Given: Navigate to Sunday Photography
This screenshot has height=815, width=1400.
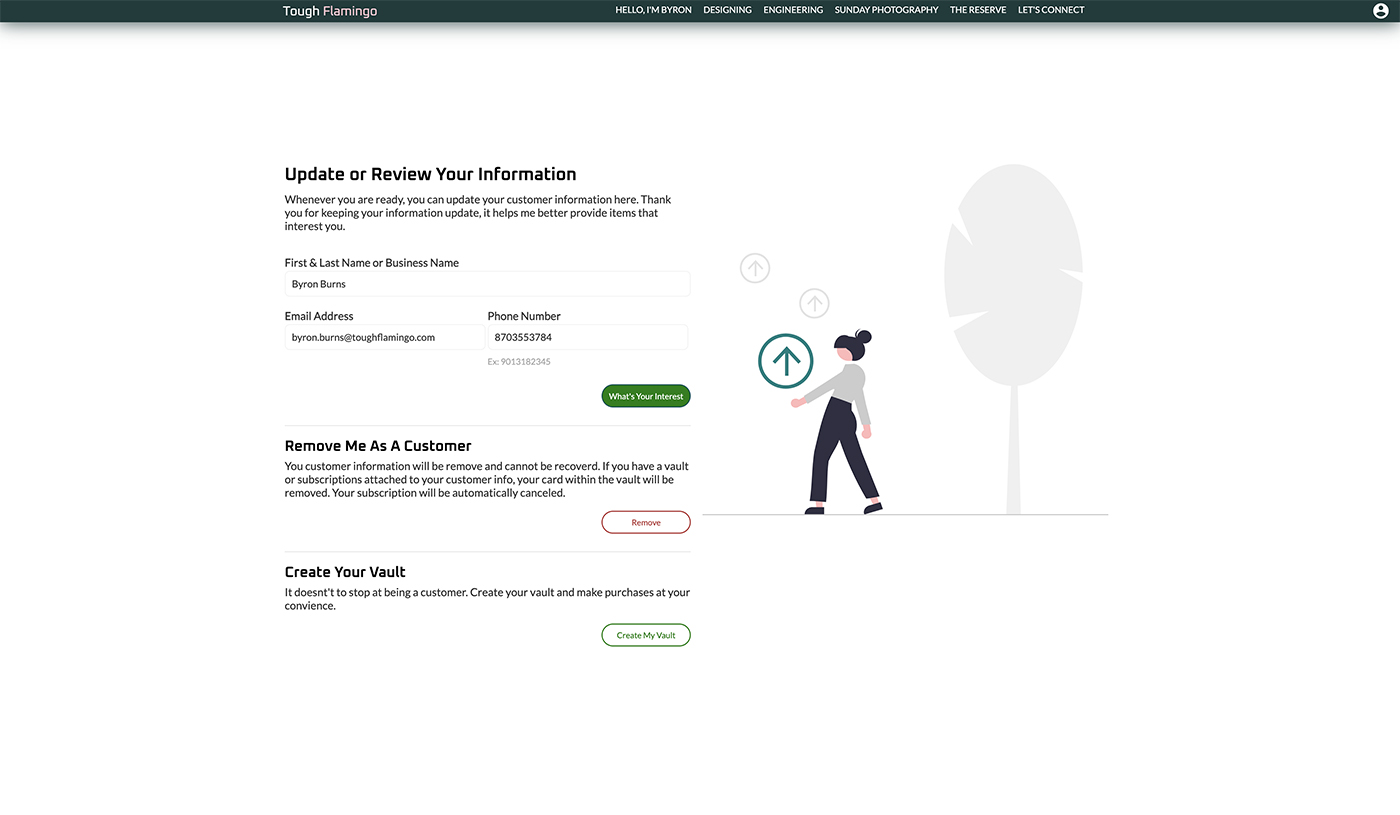Looking at the screenshot, I should (886, 10).
